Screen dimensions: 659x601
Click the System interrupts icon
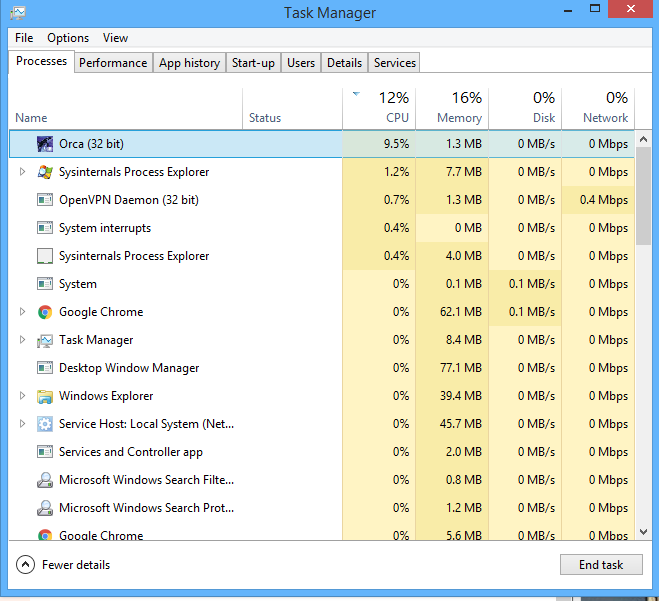45,228
